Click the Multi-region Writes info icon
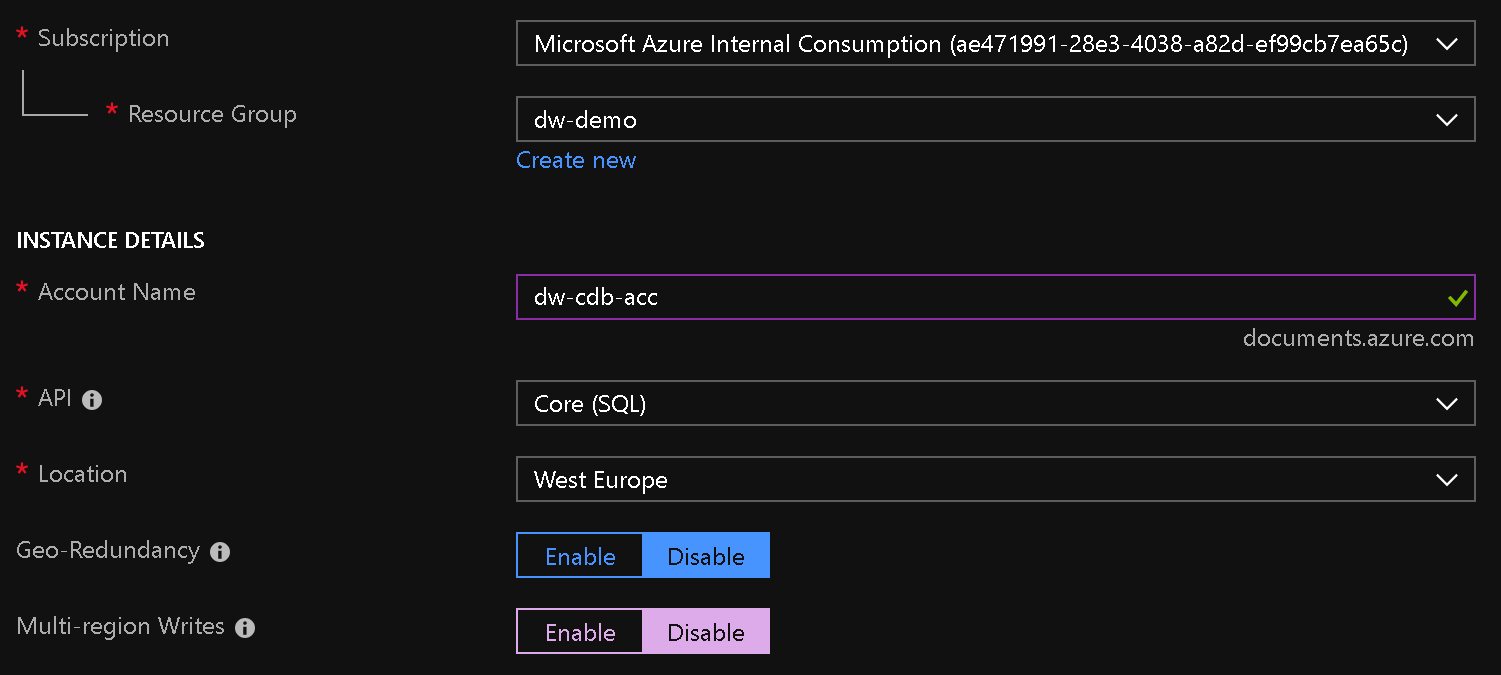This screenshot has width=1501, height=675. [x=245, y=627]
